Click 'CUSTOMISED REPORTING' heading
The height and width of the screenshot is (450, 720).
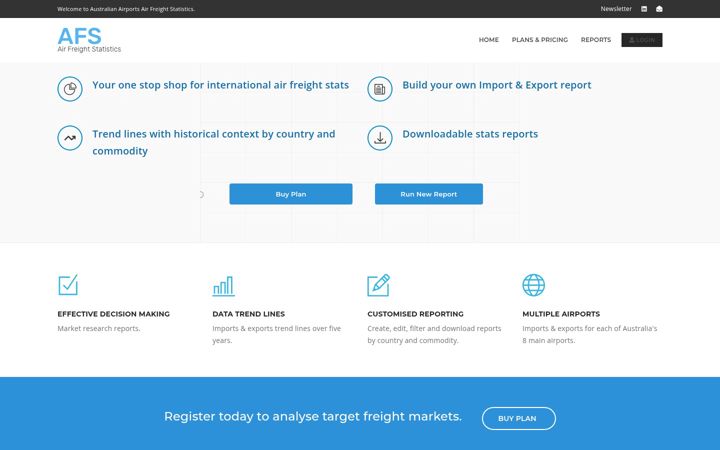click(x=415, y=314)
